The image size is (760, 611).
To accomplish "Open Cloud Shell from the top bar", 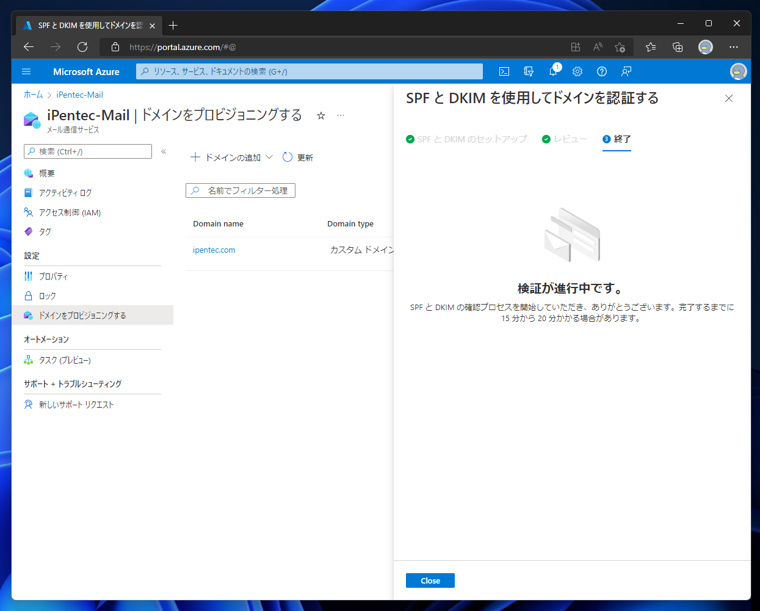I will [x=504, y=72].
